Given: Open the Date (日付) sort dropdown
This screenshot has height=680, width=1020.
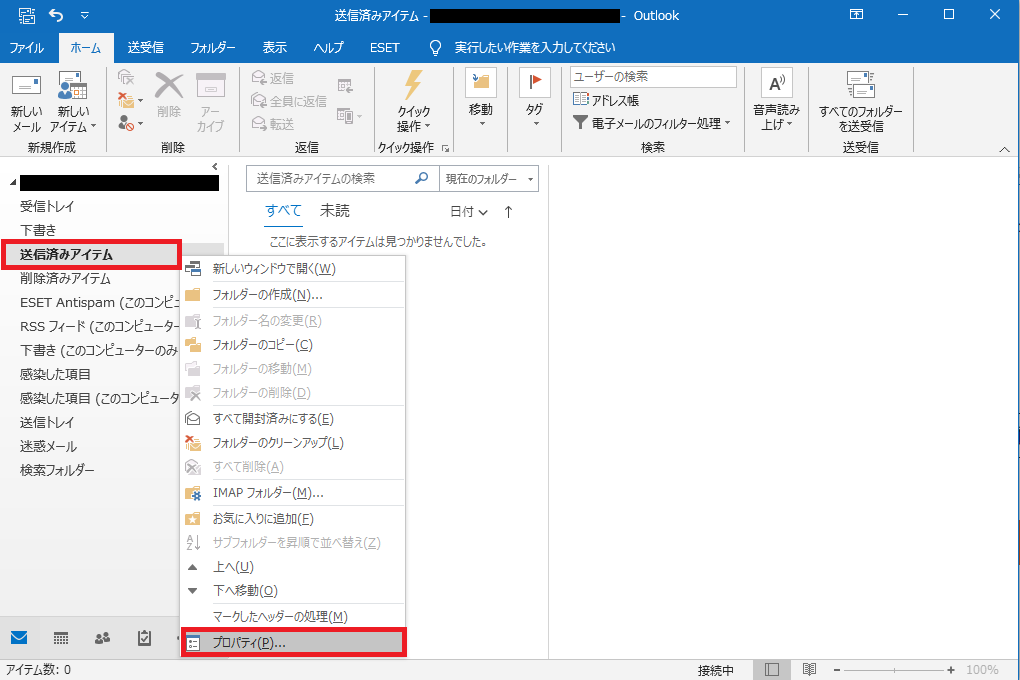Looking at the screenshot, I should [468, 211].
